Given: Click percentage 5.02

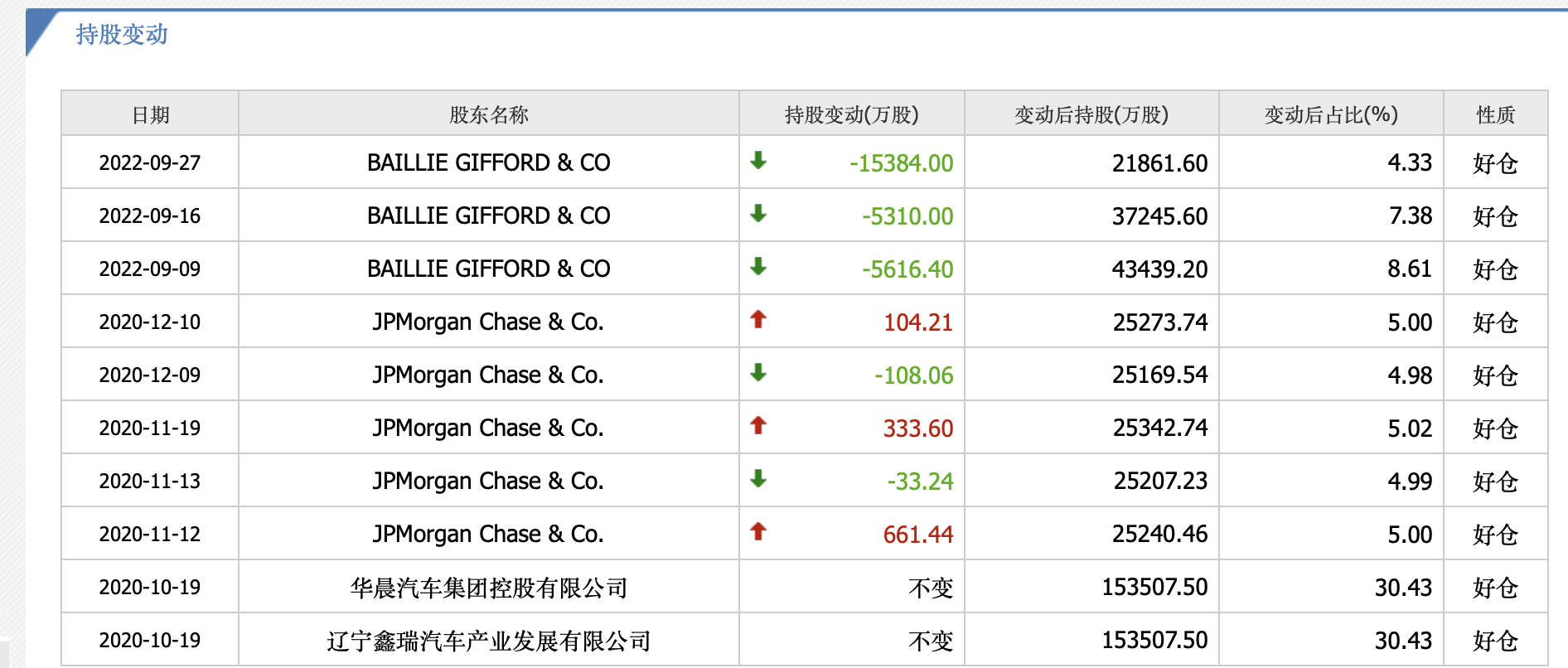Looking at the screenshot, I should [1410, 428].
